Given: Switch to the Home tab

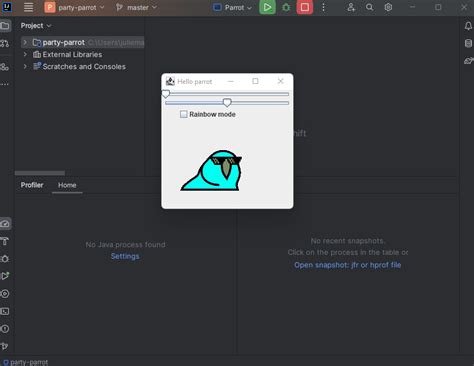Looking at the screenshot, I should point(67,185).
